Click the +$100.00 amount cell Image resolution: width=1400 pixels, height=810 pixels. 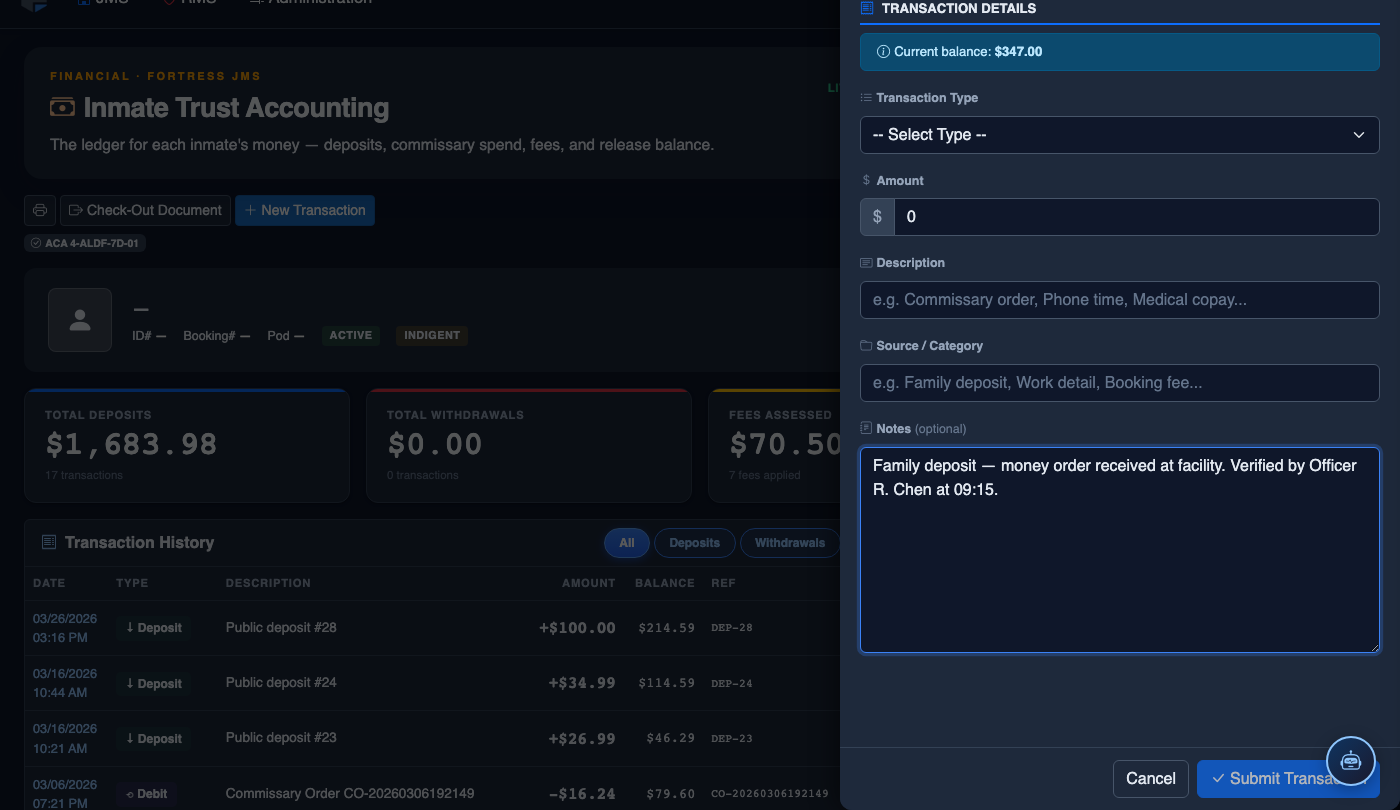(x=577, y=628)
